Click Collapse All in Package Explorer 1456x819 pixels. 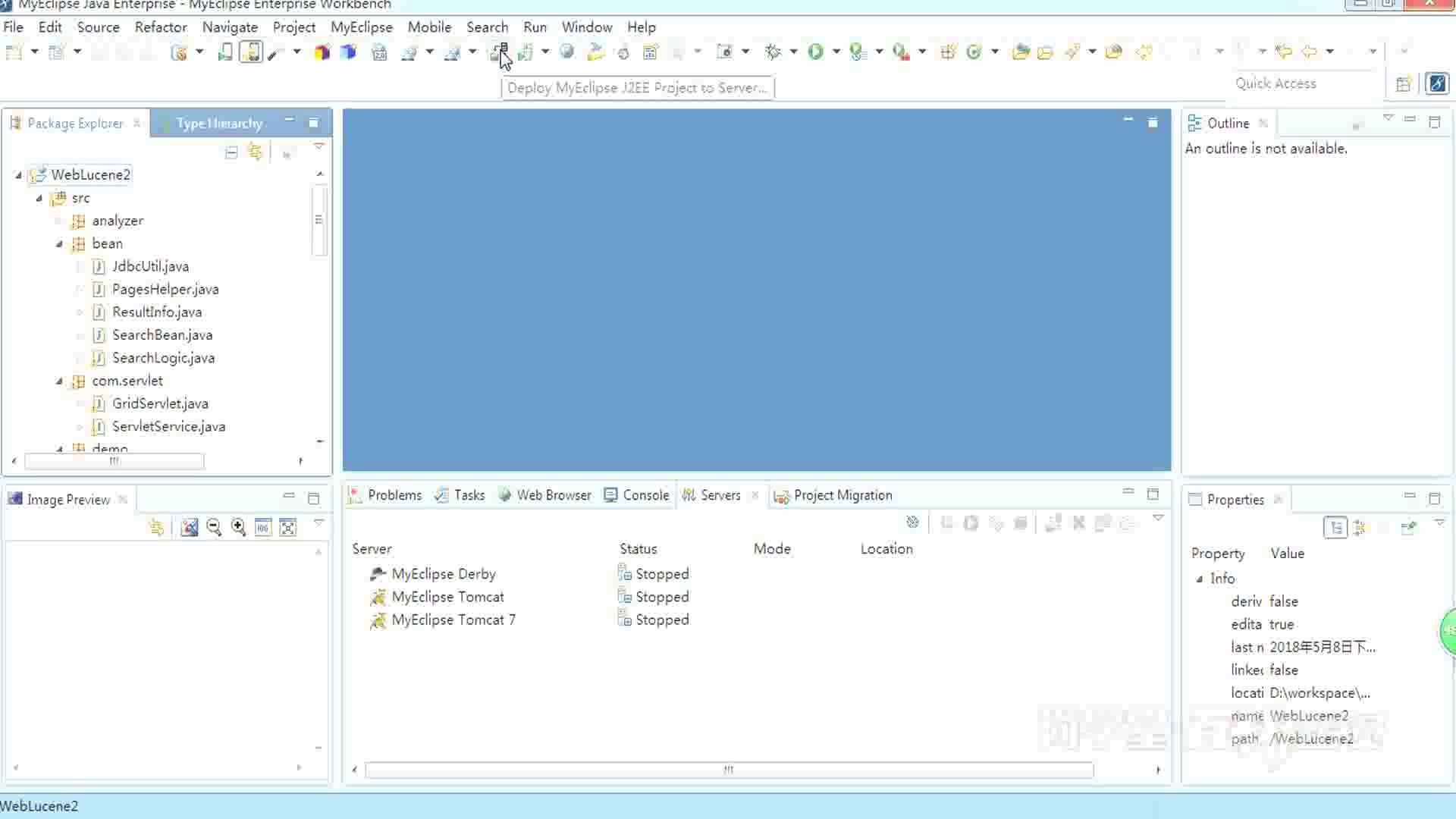pos(231,152)
